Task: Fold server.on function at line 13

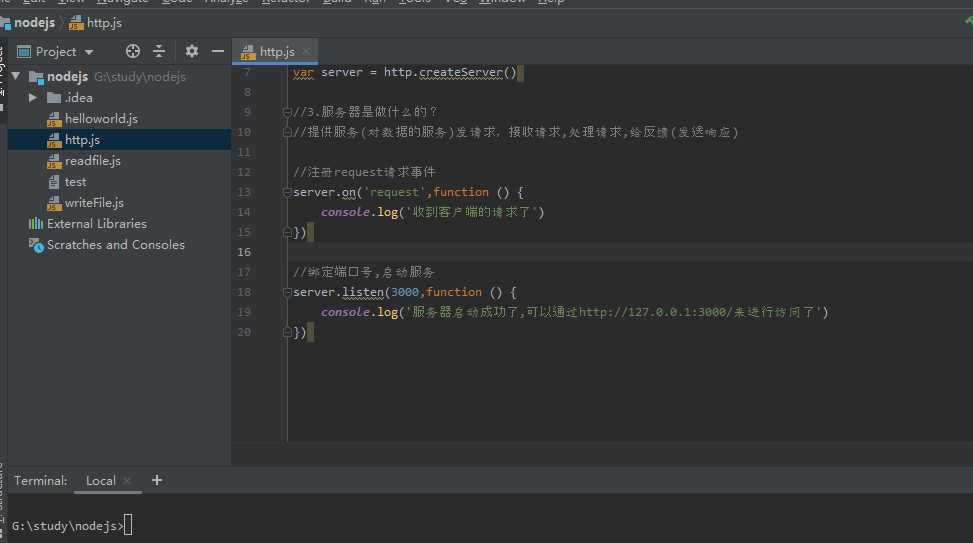Action: (287, 192)
